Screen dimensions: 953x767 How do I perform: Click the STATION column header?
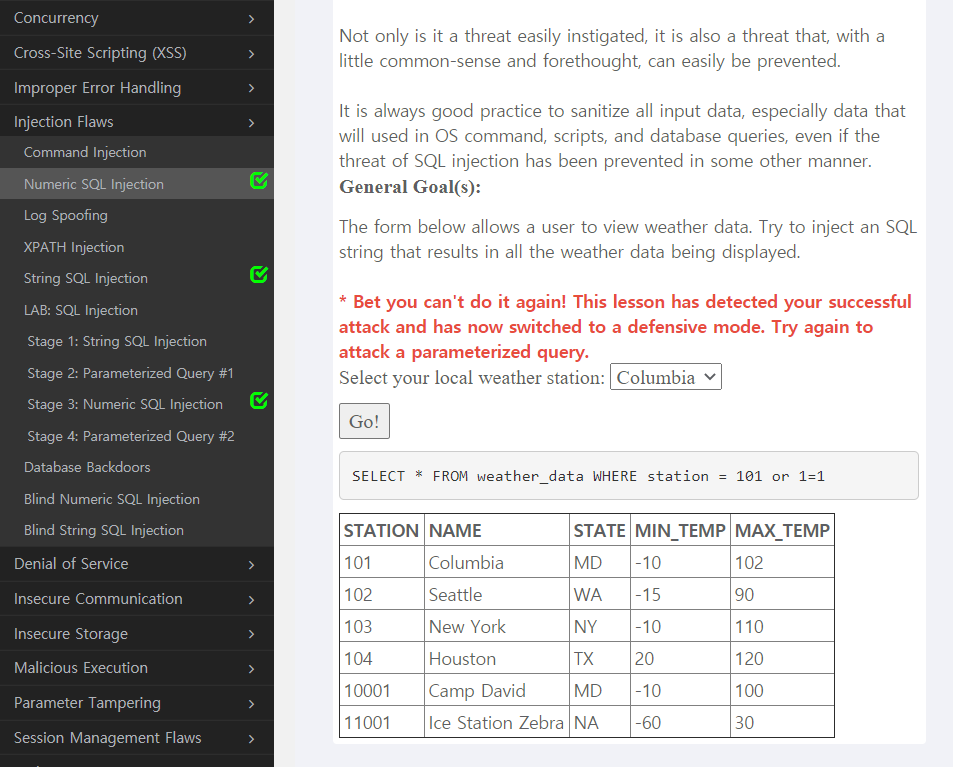tap(382, 530)
